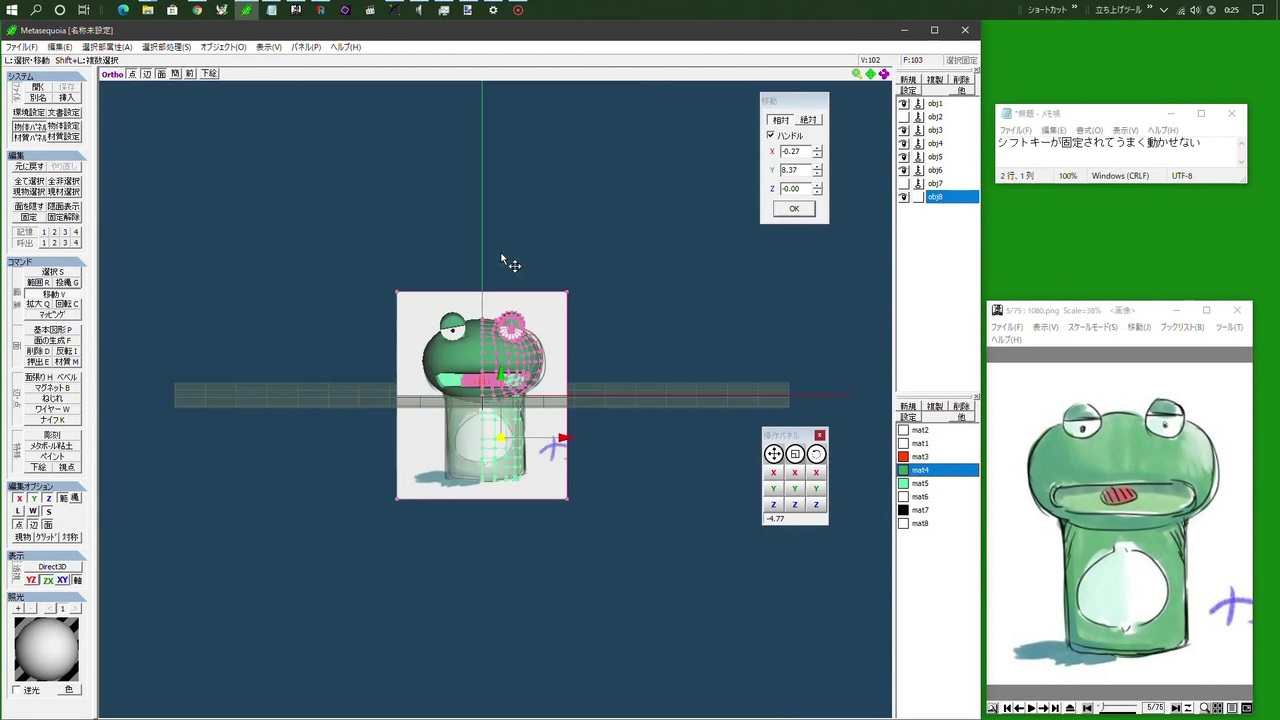Image resolution: width=1280 pixels, height=720 pixels.
Task: Hide obj1 with its eye icon
Action: 904,104
